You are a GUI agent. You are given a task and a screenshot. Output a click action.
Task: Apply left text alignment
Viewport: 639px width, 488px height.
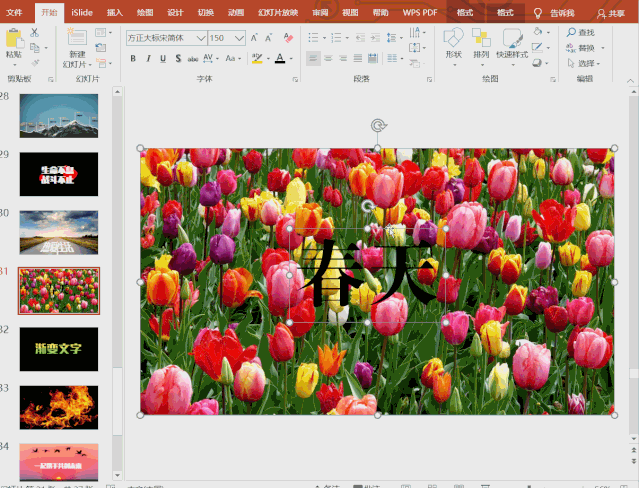(x=313, y=59)
